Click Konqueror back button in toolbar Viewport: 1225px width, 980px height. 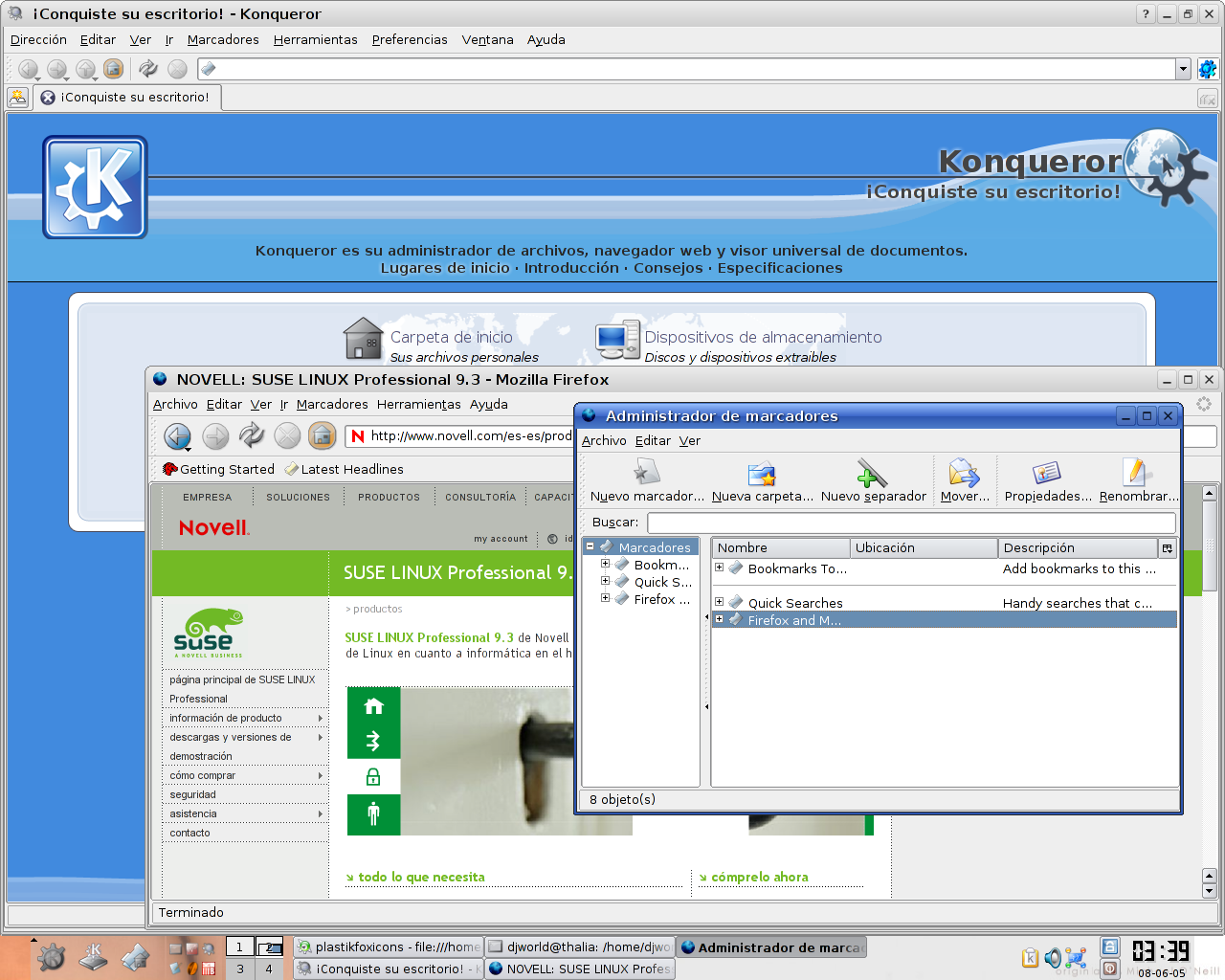coord(29,69)
